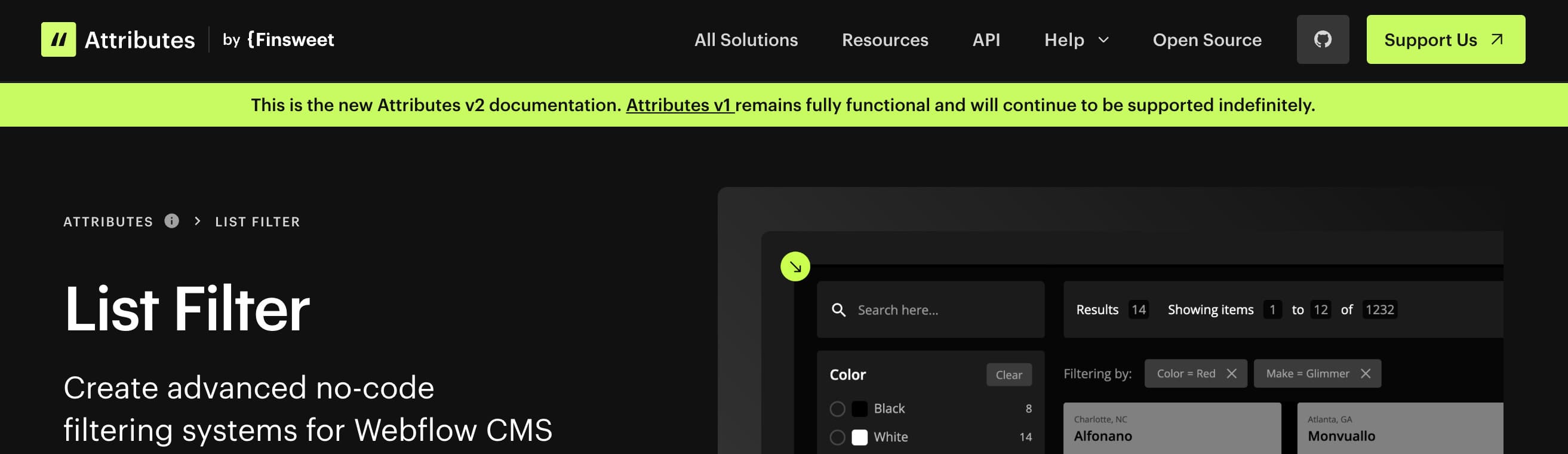1568x454 pixels.
Task: Click the total items value 1232
Action: coord(1379,310)
